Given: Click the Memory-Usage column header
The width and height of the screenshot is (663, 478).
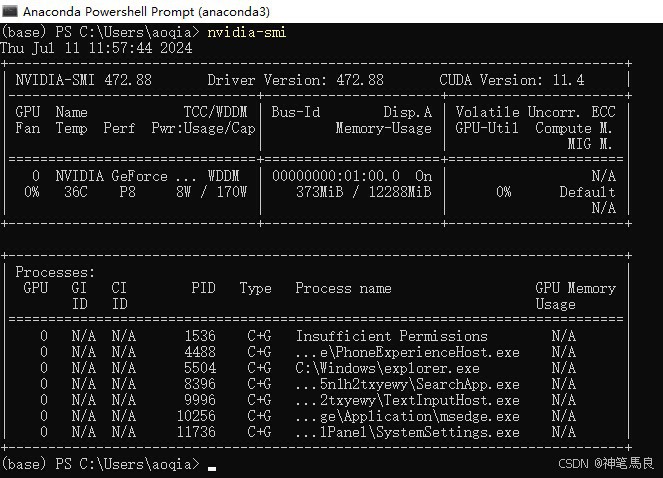Looking at the screenshot, I should [x=384, y=128].
